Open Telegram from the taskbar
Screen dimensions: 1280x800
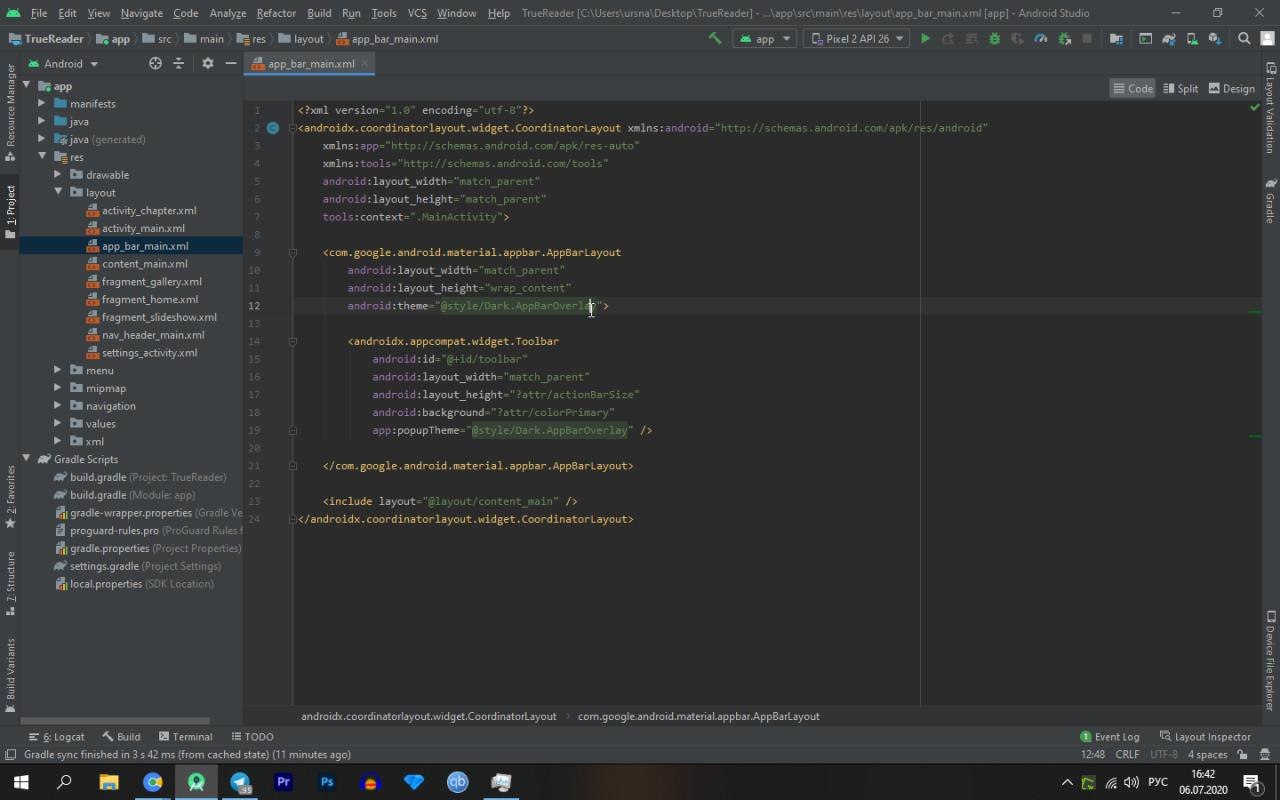click(x=241, y=782)
